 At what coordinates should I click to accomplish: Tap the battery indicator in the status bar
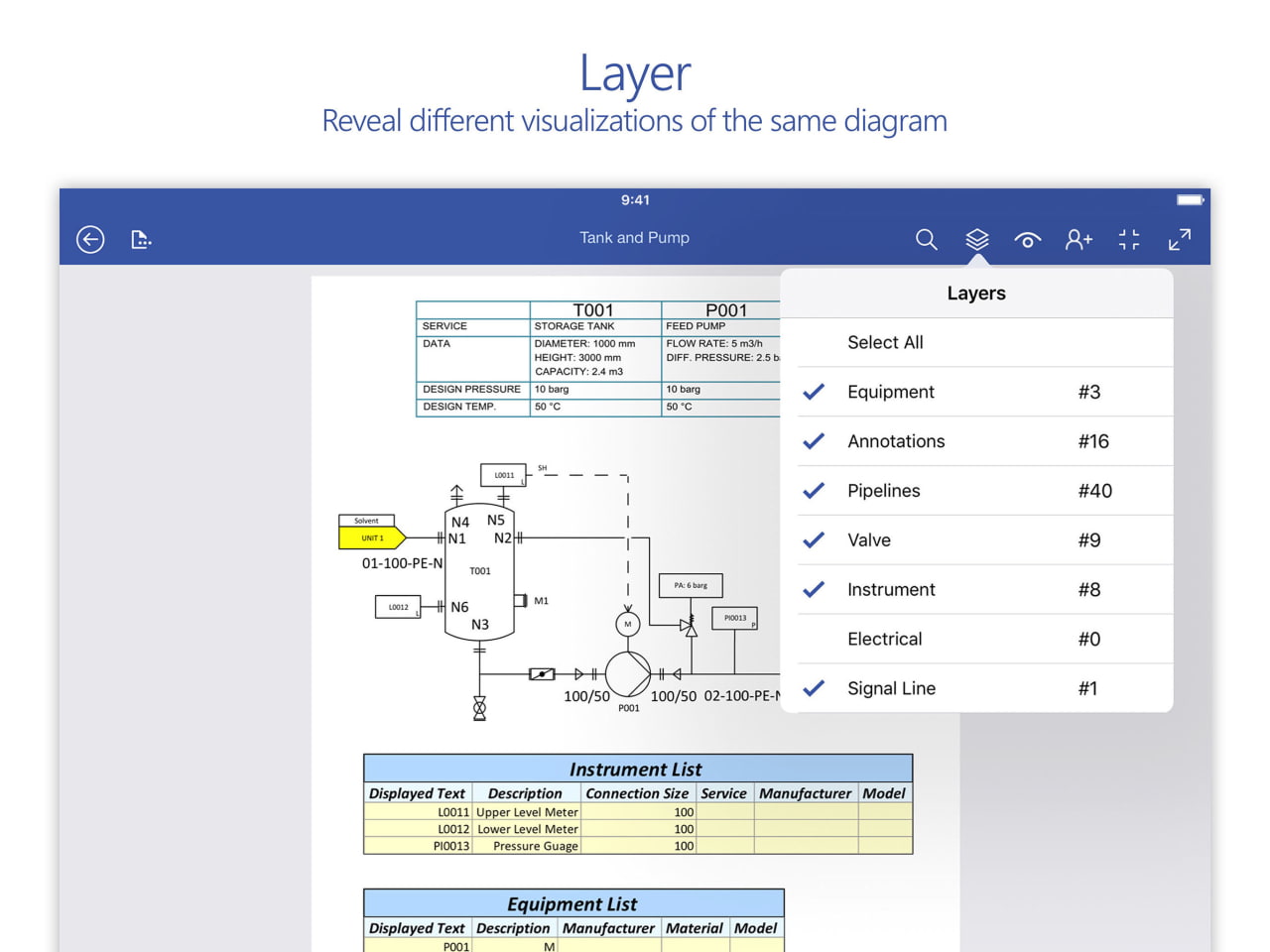(1189, 198)
